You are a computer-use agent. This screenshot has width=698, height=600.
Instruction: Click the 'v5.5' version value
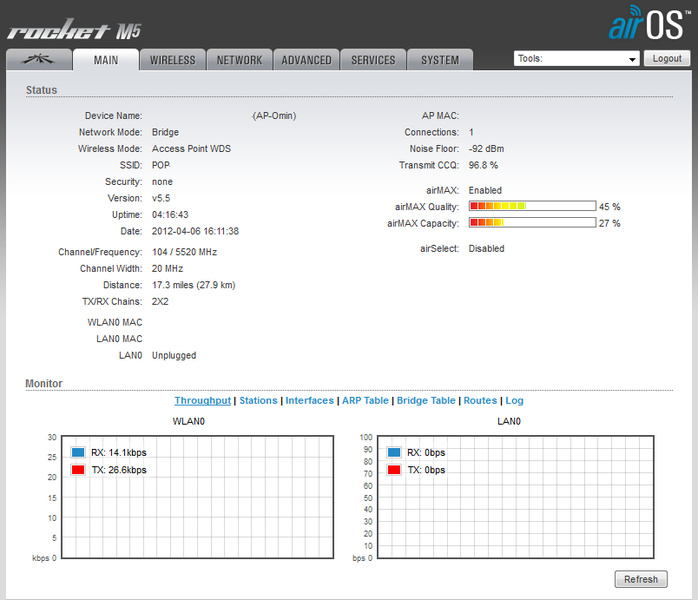(x=161, y=198)
